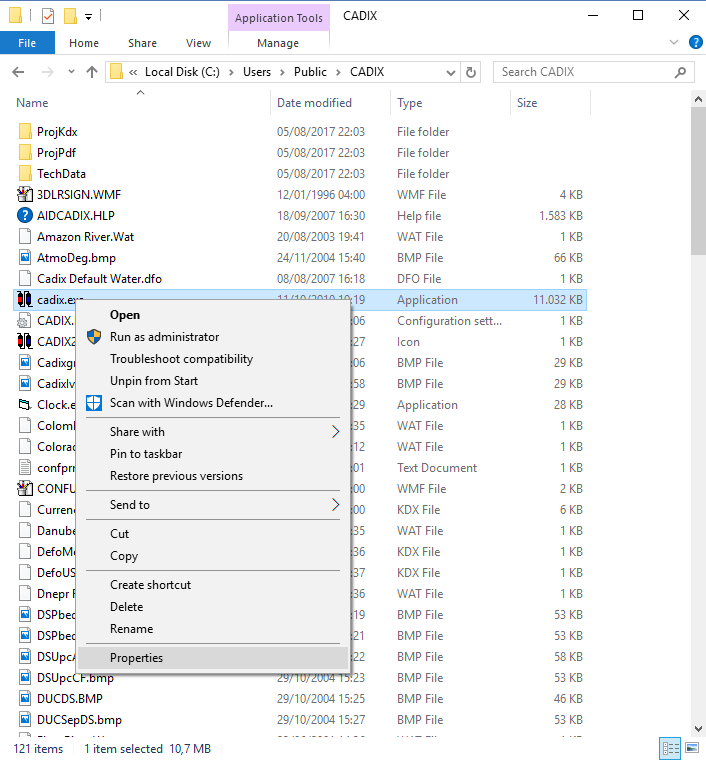This screenshot has width=706, height=760.
Task: Choose Pin to taskbar
Action: pos(146,454)
